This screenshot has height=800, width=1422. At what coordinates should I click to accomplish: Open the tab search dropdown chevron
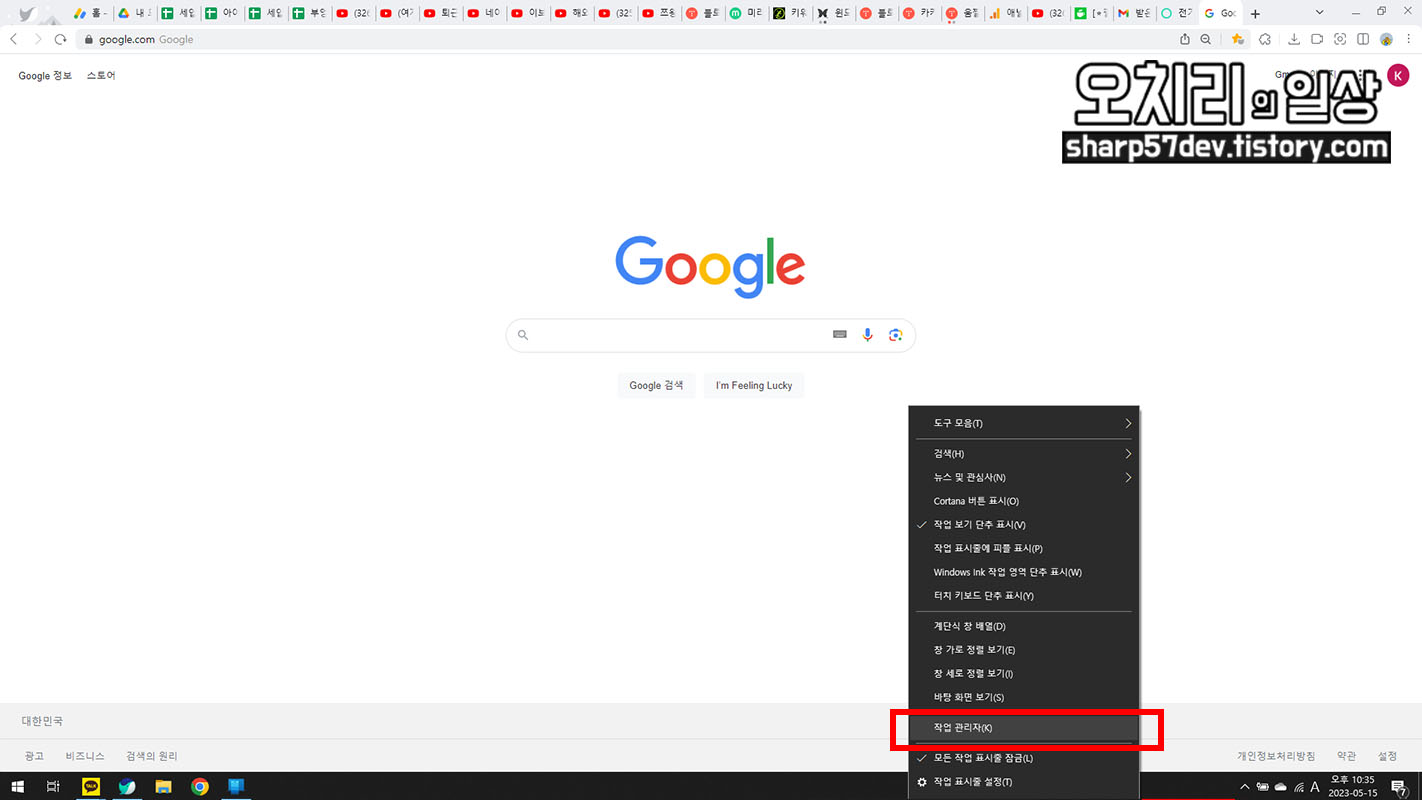point(1319,13)
